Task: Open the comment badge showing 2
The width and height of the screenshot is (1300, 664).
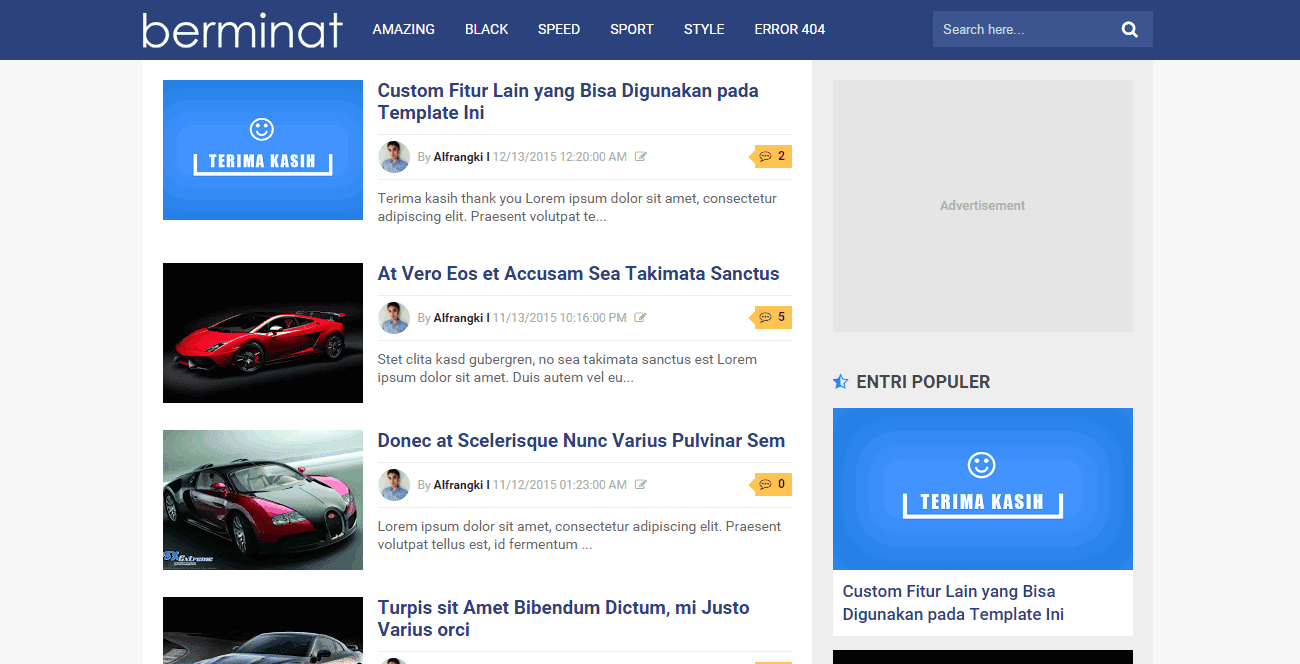Action: [771, 156]
